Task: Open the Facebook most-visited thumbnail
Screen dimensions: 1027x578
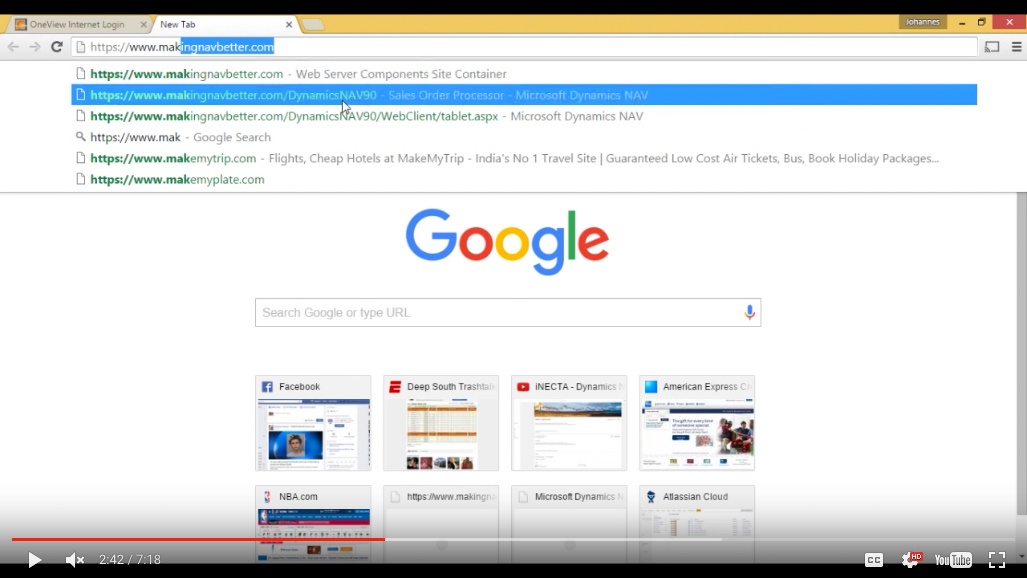Action: click(x=313, y=423)
